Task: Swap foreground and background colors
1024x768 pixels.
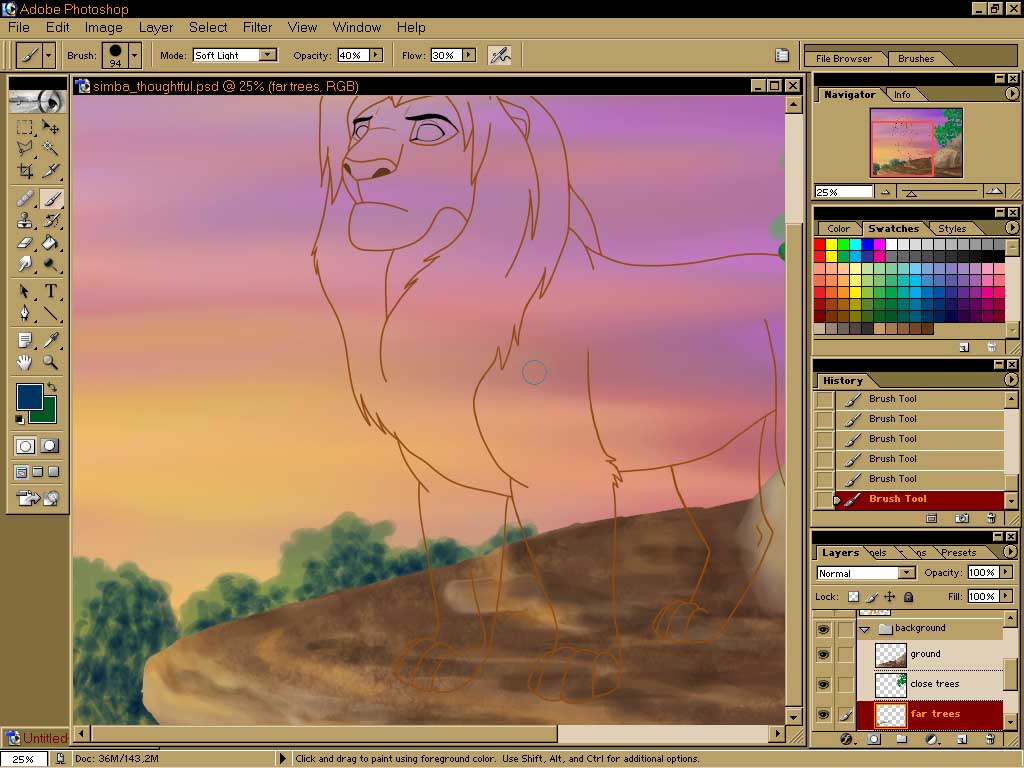Action: pyautogui.click(x=52, y=387)
